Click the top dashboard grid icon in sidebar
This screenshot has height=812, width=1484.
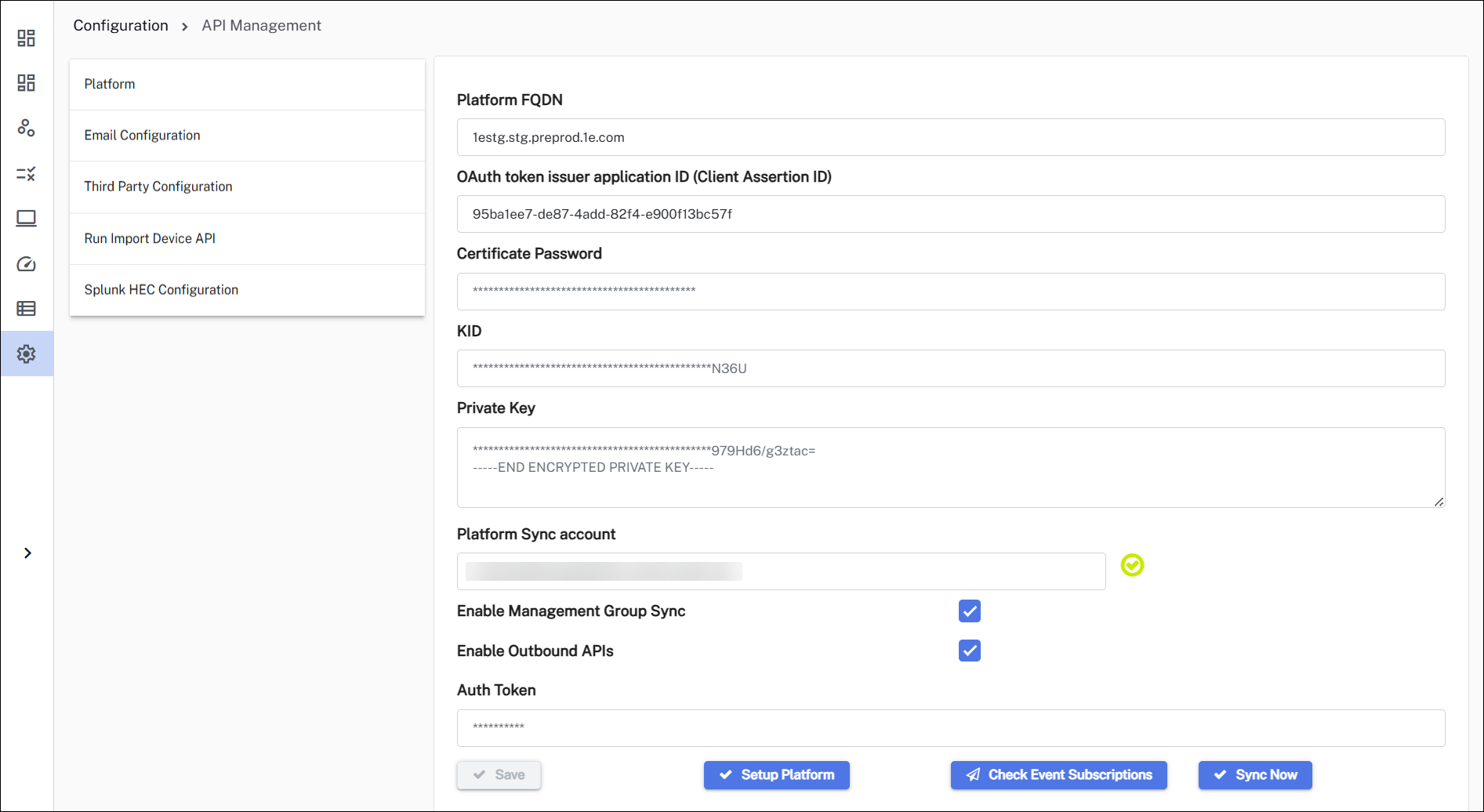(27, 38)
